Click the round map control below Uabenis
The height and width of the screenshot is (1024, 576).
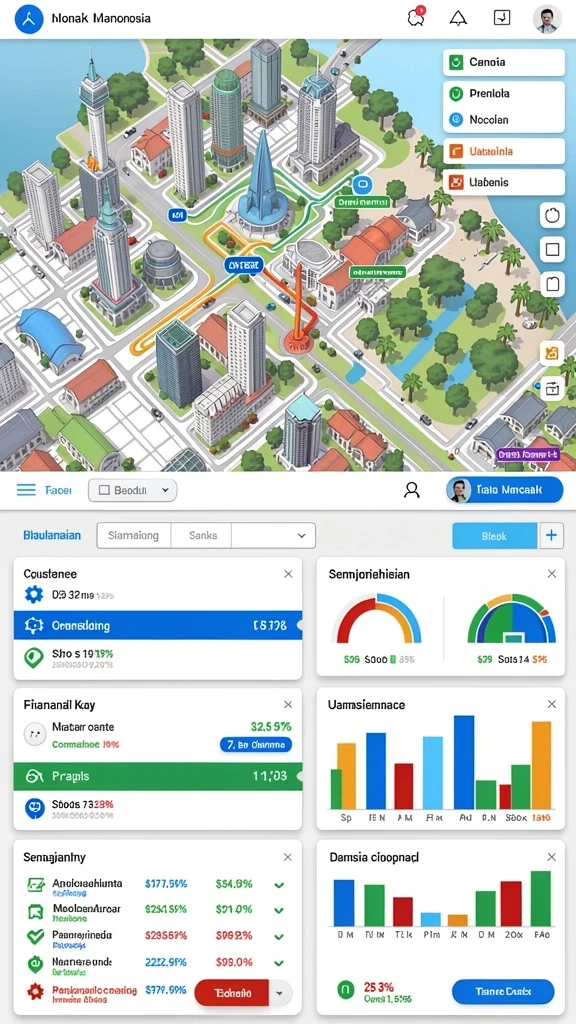click(x=552, y=215)
